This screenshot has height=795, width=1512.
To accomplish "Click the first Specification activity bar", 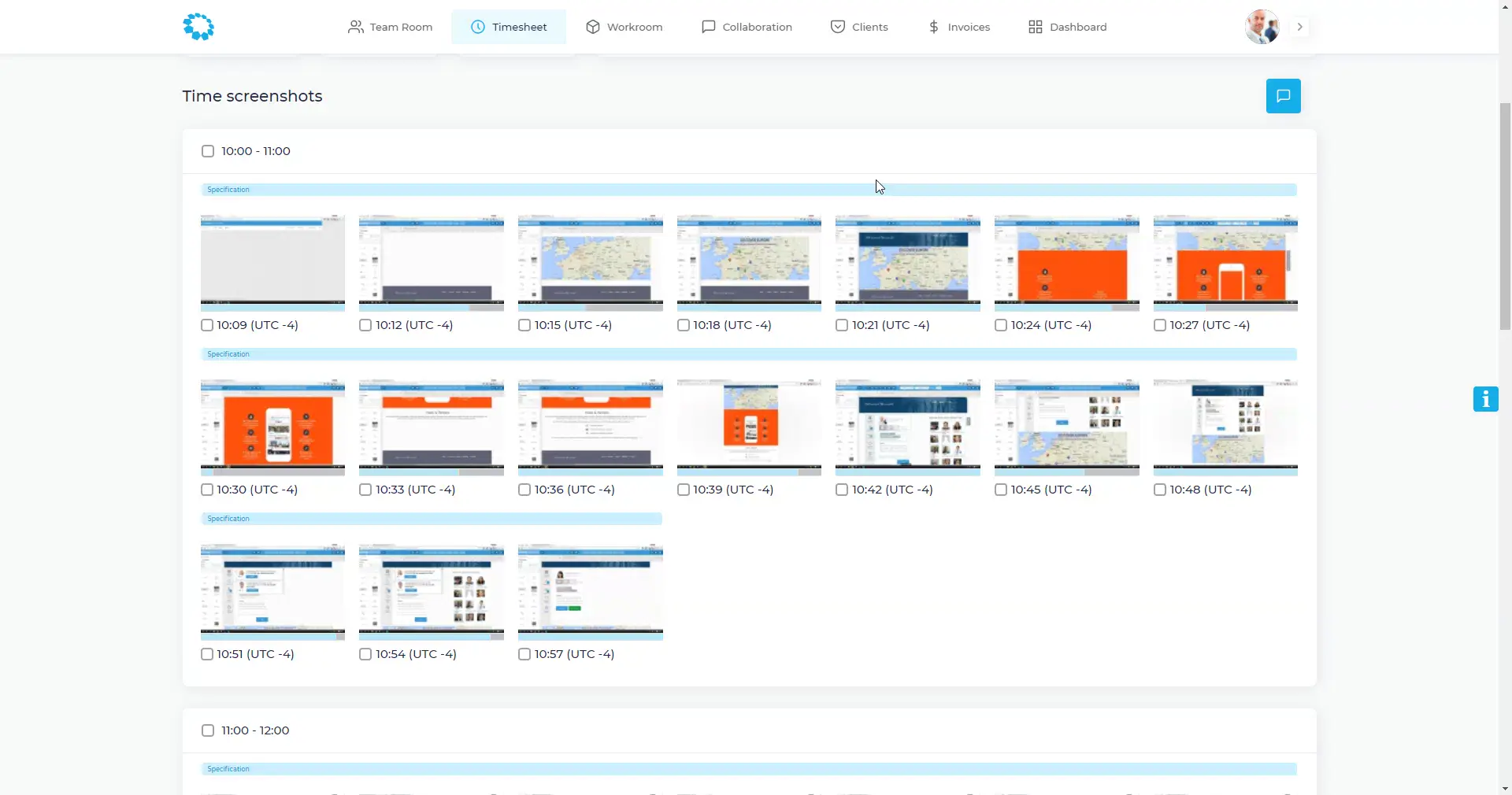I will tap(748, 190).
